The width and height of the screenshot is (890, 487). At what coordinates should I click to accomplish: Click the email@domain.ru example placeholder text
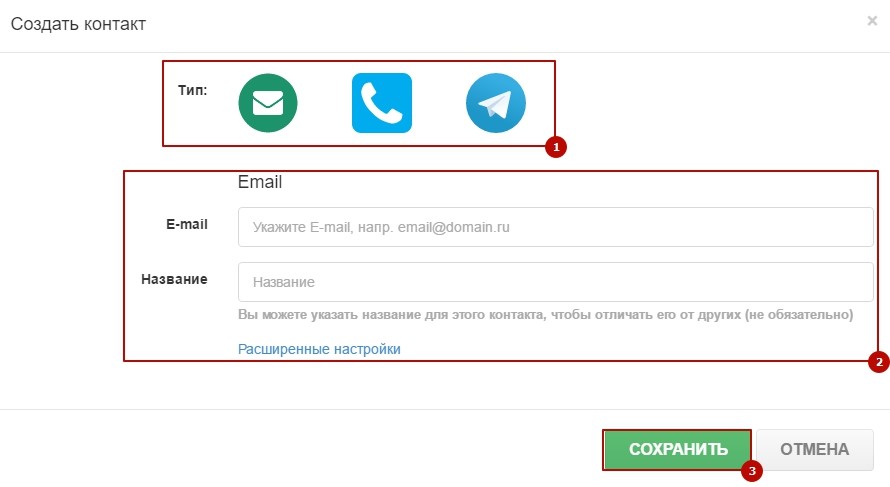point(454,227)
